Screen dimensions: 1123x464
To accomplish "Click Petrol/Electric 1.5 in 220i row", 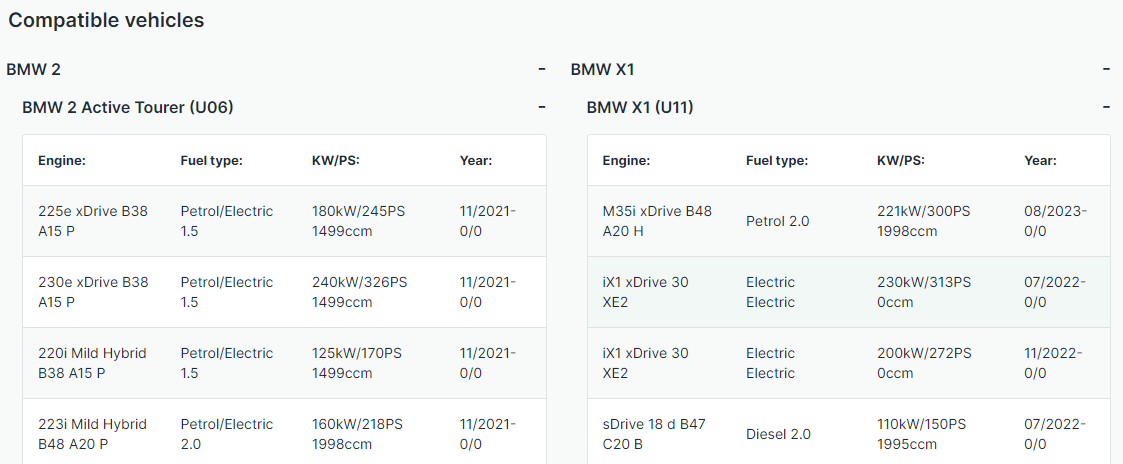I will tap(227, 363).
